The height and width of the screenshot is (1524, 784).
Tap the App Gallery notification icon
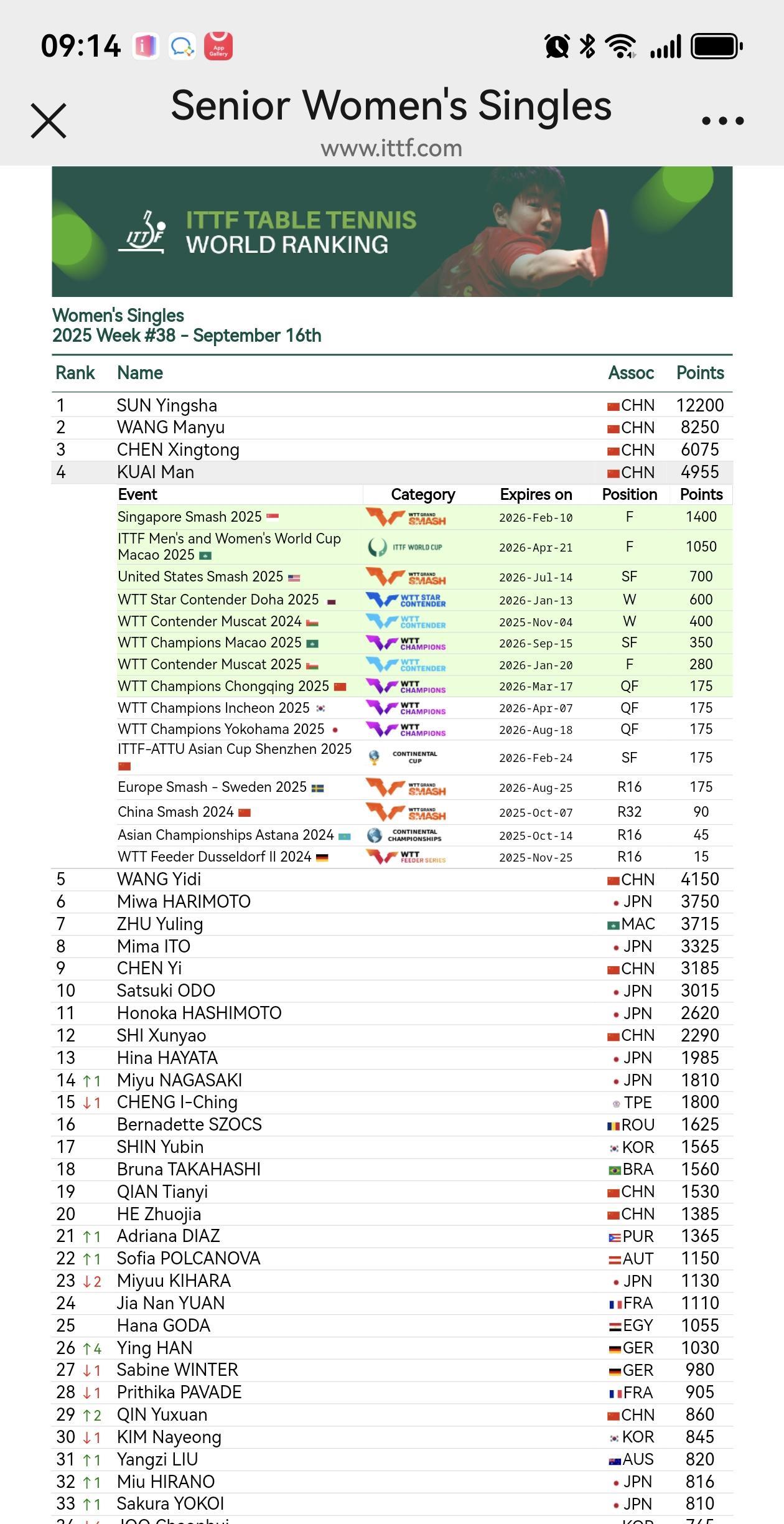tap(218, 46)
